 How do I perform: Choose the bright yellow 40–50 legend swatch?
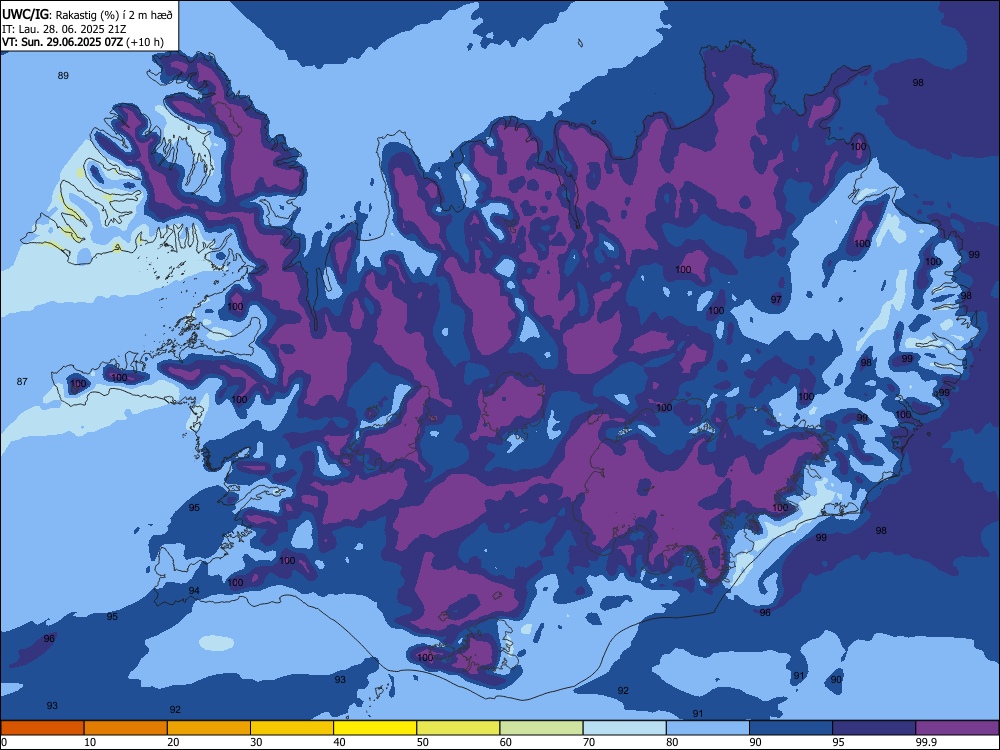click(375, 728)
